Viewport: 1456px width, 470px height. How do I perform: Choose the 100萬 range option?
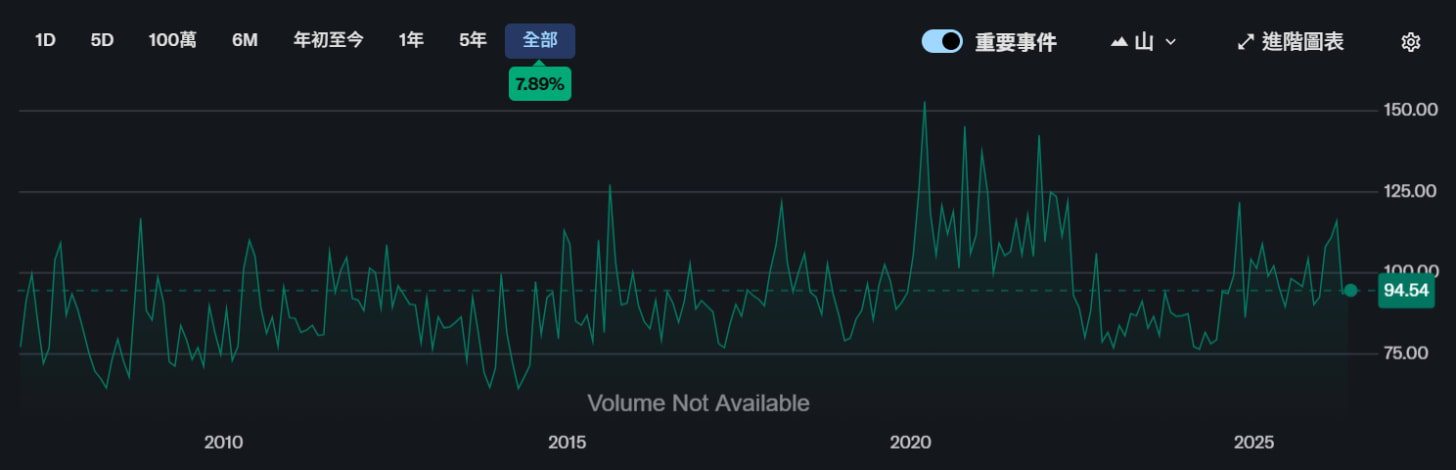coord(173,41)
